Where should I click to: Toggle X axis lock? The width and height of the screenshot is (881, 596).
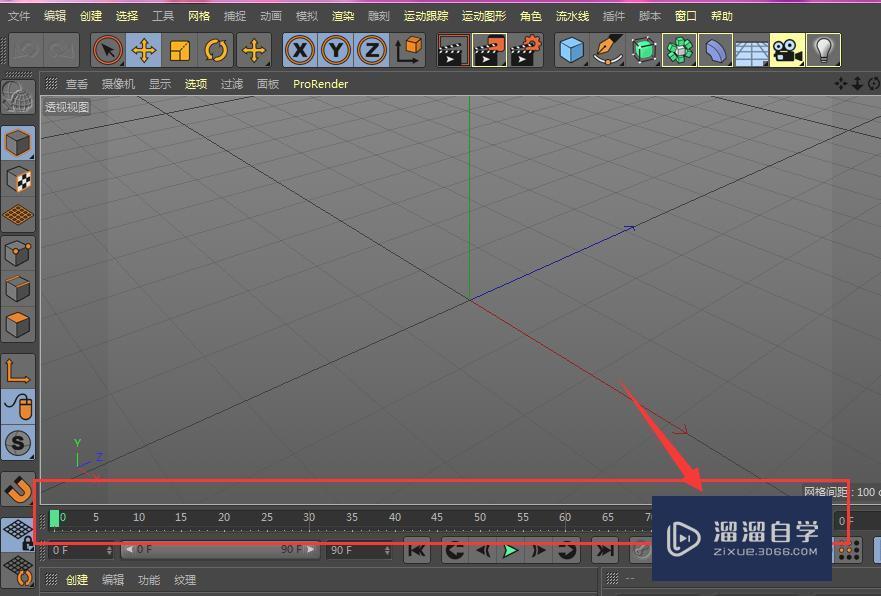[x=300, y=51]
